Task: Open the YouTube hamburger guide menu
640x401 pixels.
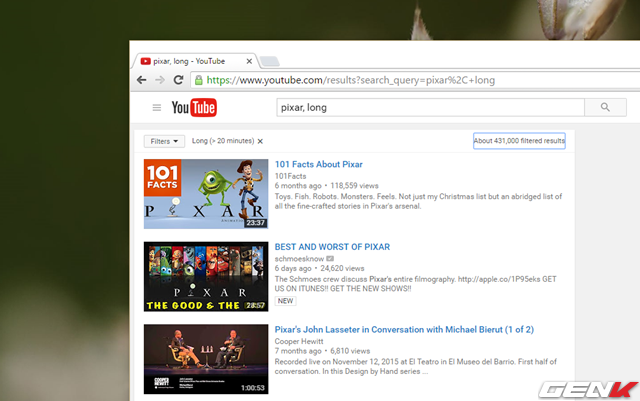Action: [x=156, y=108]
